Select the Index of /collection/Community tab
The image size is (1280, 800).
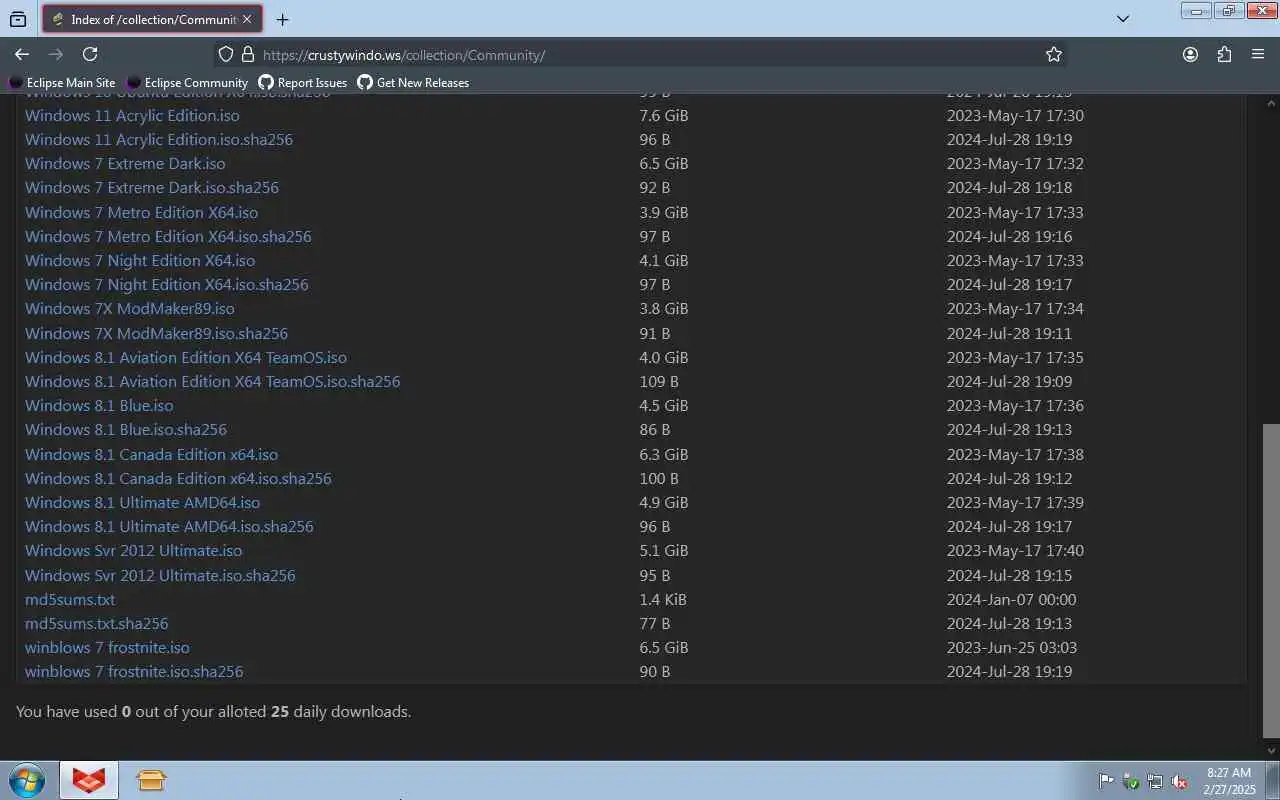pyautogui.click(x=150, y=19)
